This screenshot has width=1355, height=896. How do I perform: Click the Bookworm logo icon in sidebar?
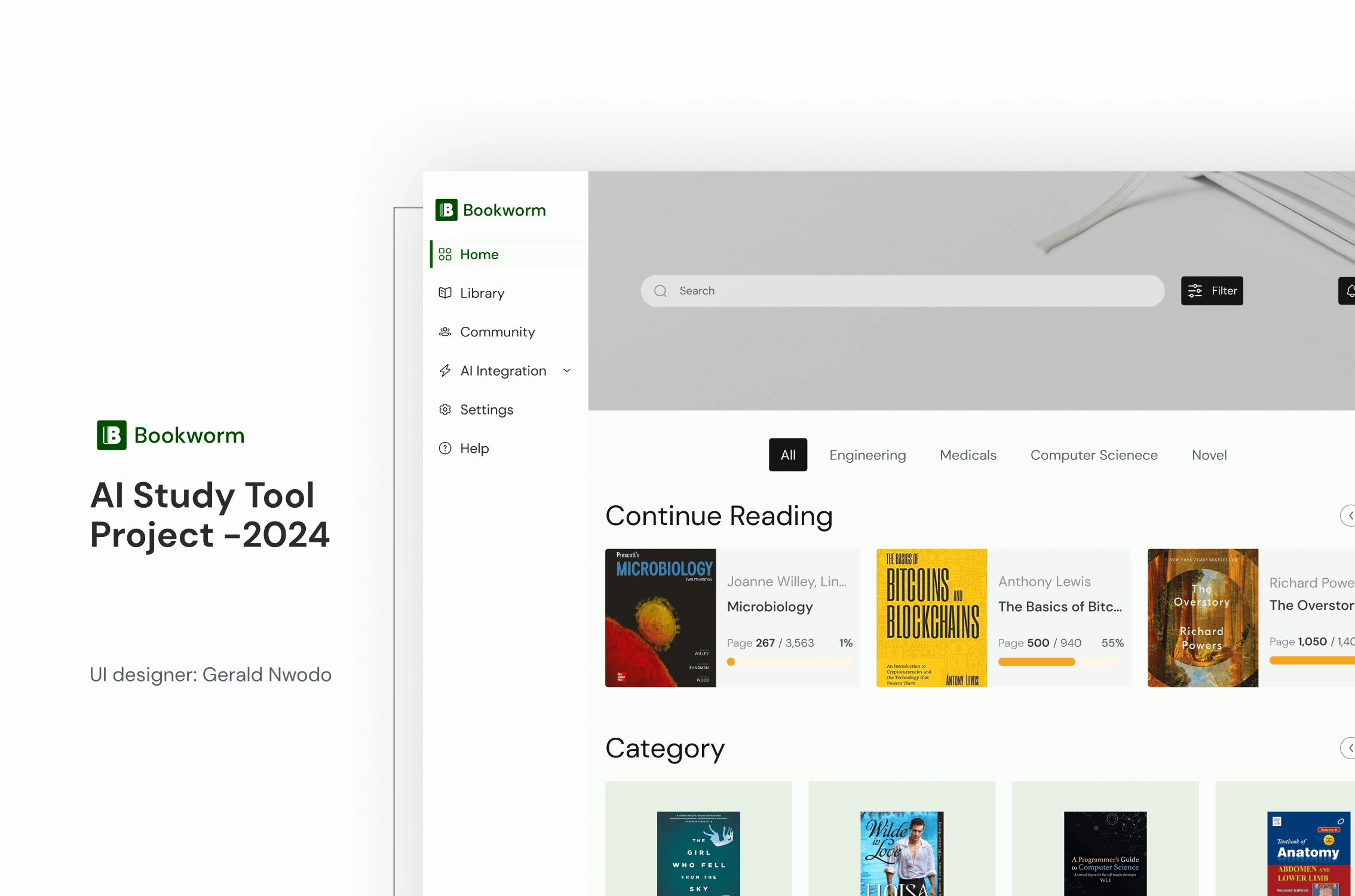(x=446, y=210)
